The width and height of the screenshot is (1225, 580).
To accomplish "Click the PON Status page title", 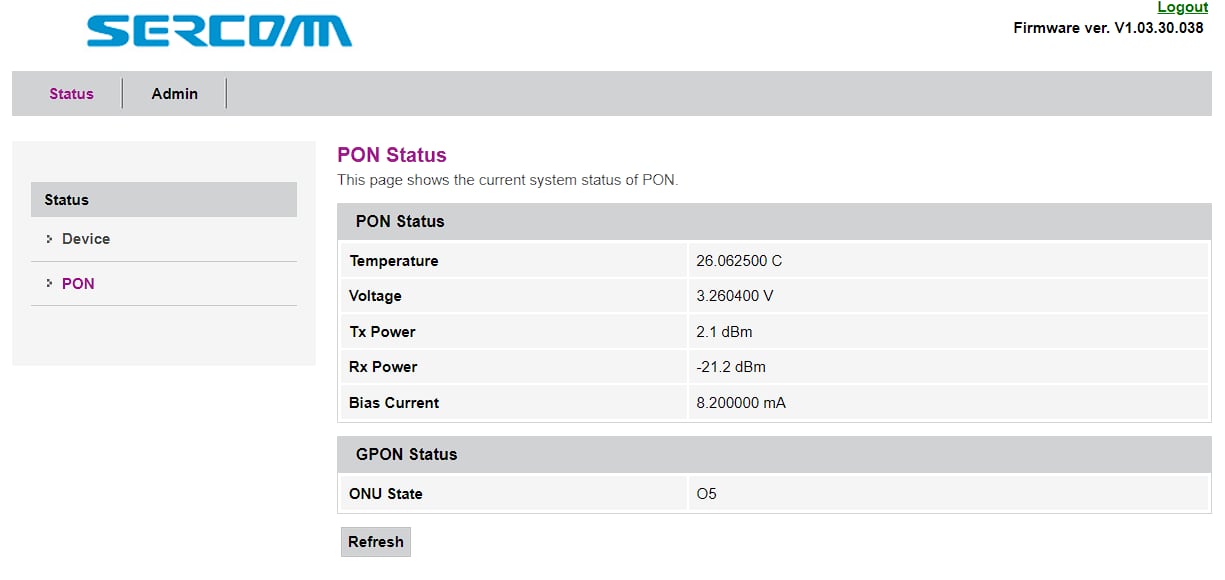I will tap(392, 155).
